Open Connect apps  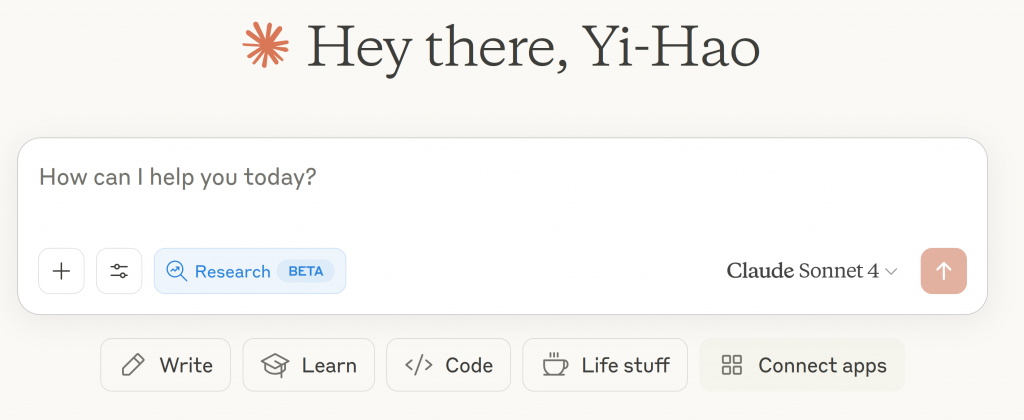802,365
